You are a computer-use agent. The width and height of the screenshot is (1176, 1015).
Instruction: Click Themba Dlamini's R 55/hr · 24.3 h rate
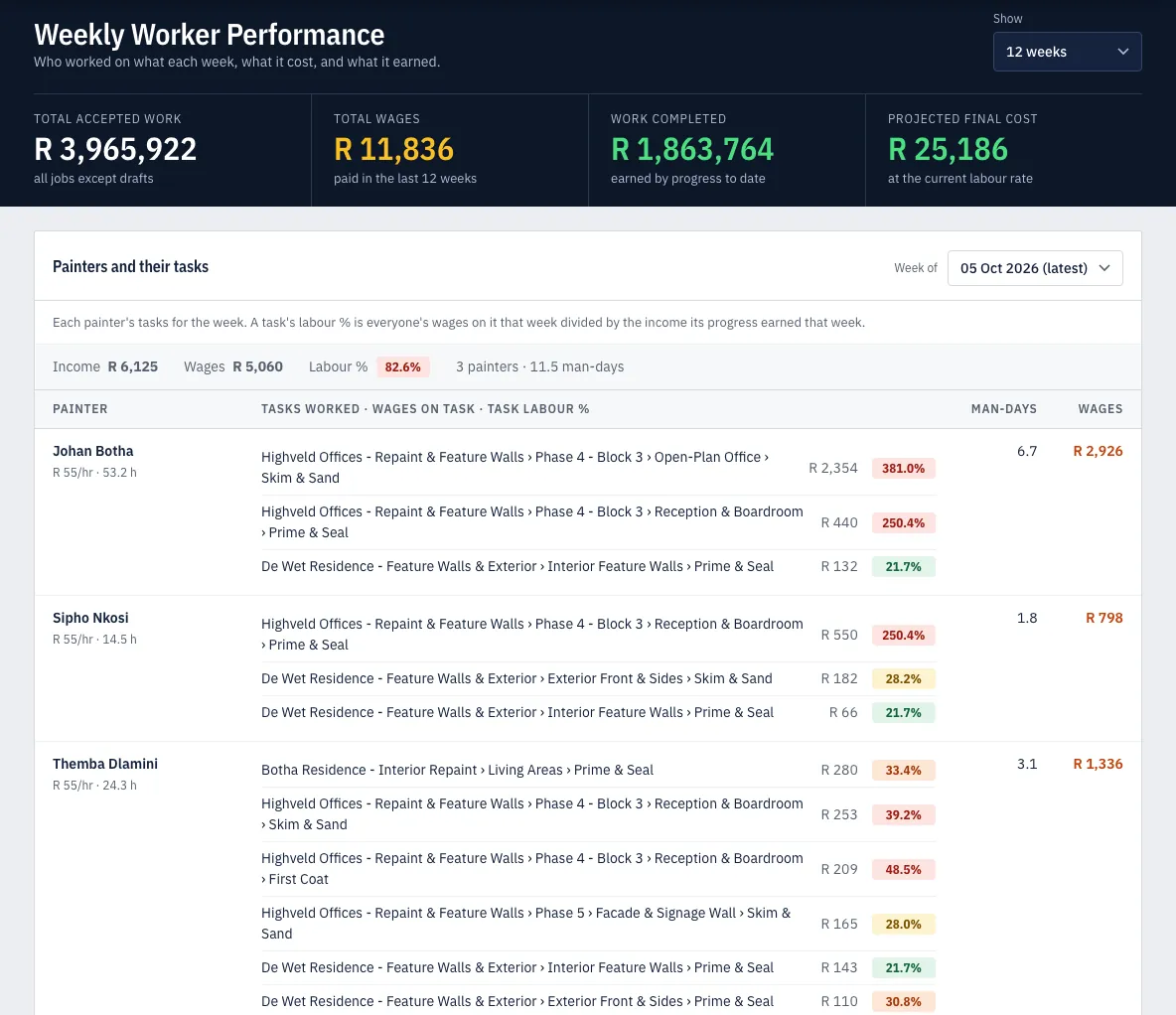click(94, 786)
